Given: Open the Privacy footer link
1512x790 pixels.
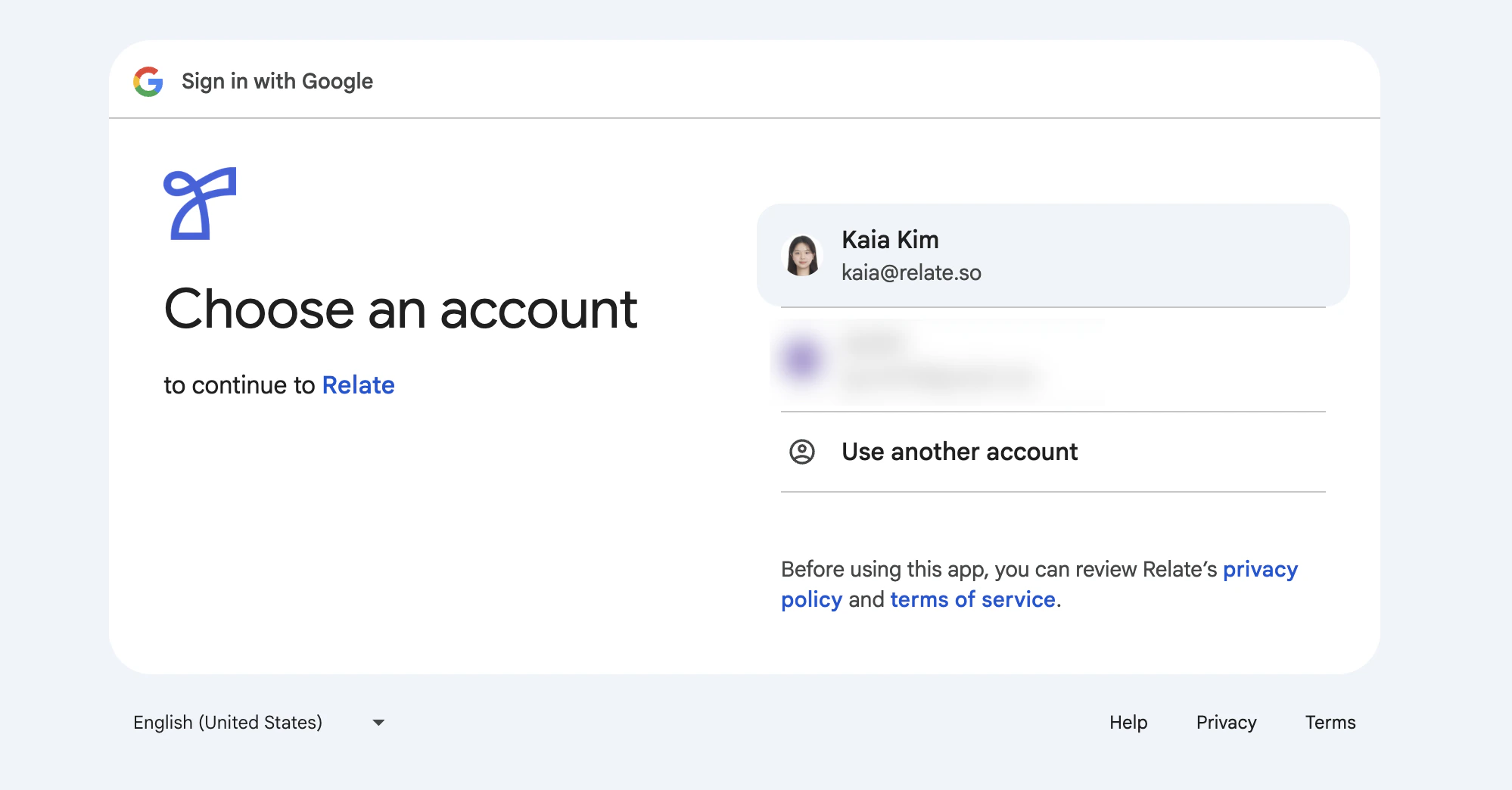Looking at the screenshot, I should [x=1226, y=723].
